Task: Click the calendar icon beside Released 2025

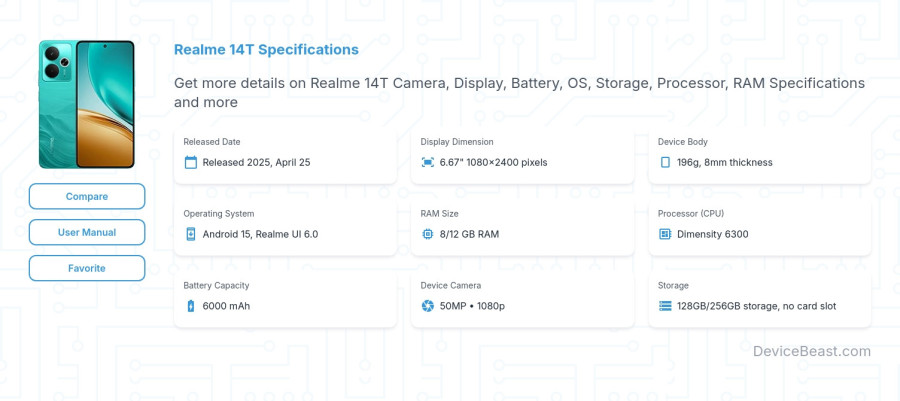Action: pyautogui.click(x=191, y=162)
